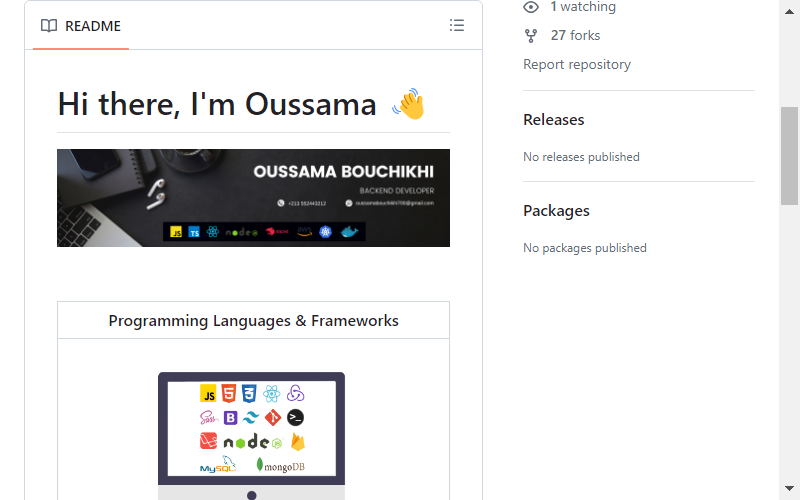Viewport: 800px width, 500px height.
Task: Click the HTML5 logo in monitor image
Action: point(229,393)
